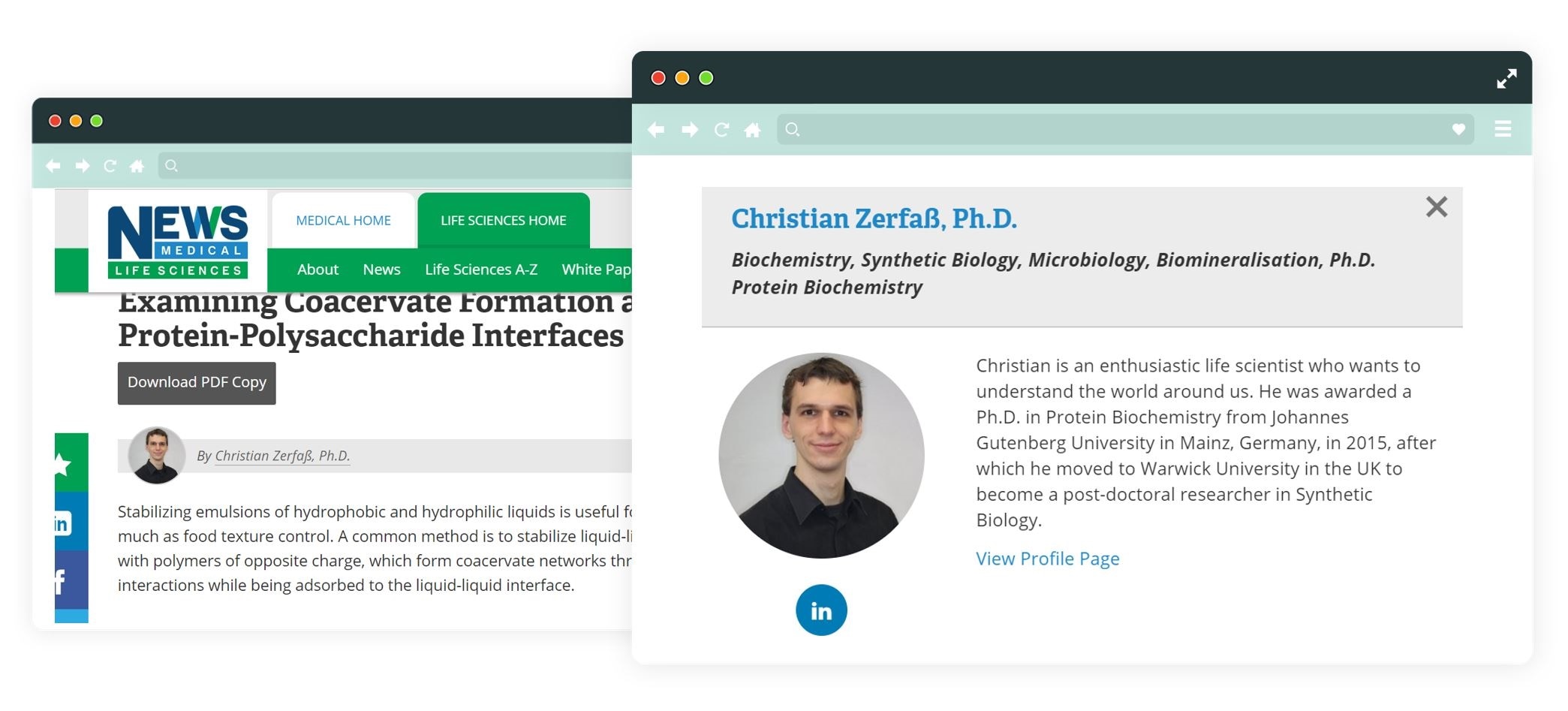The image size is (1568, 711).
Task: Click the heart favorite icon in the address bar
Action: point(1458,129)
